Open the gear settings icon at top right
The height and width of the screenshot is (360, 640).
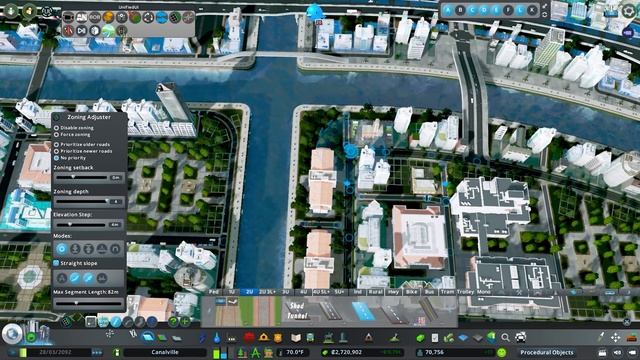coord(629,11)
